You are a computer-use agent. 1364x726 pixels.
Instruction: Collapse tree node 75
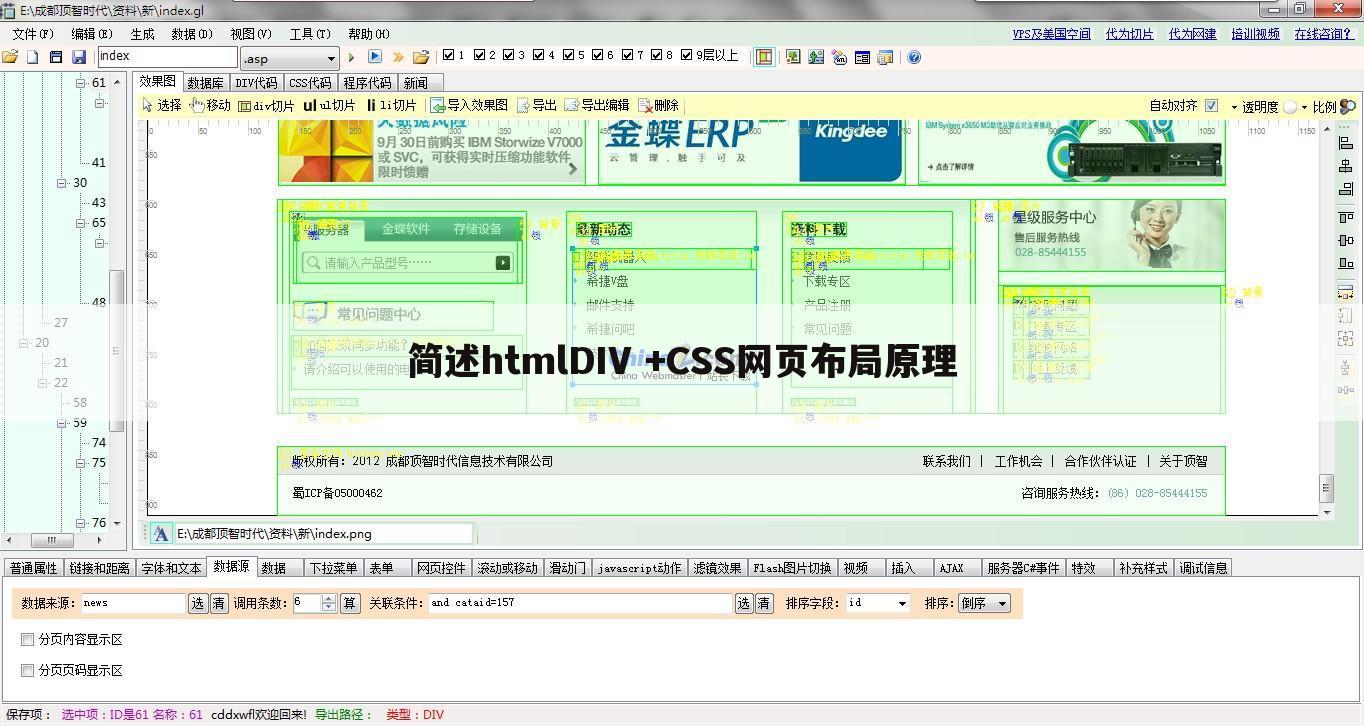coord(80,463)
